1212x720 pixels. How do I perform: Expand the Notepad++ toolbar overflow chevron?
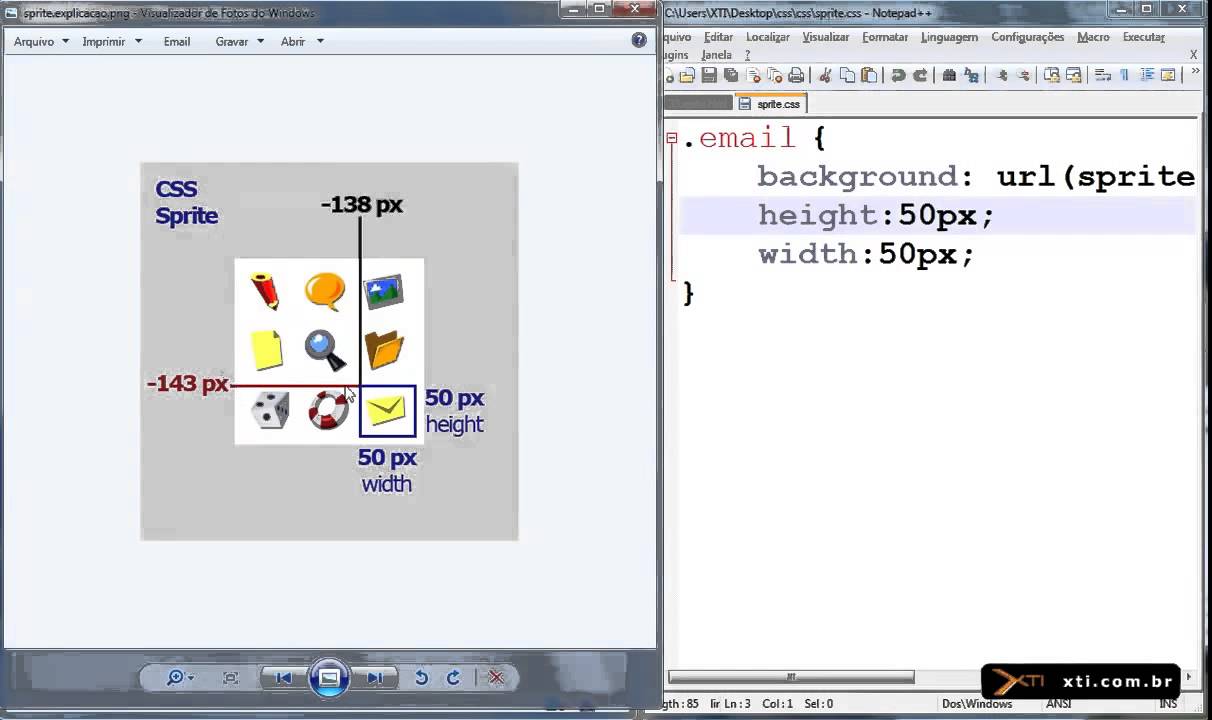coord(1195,71)
